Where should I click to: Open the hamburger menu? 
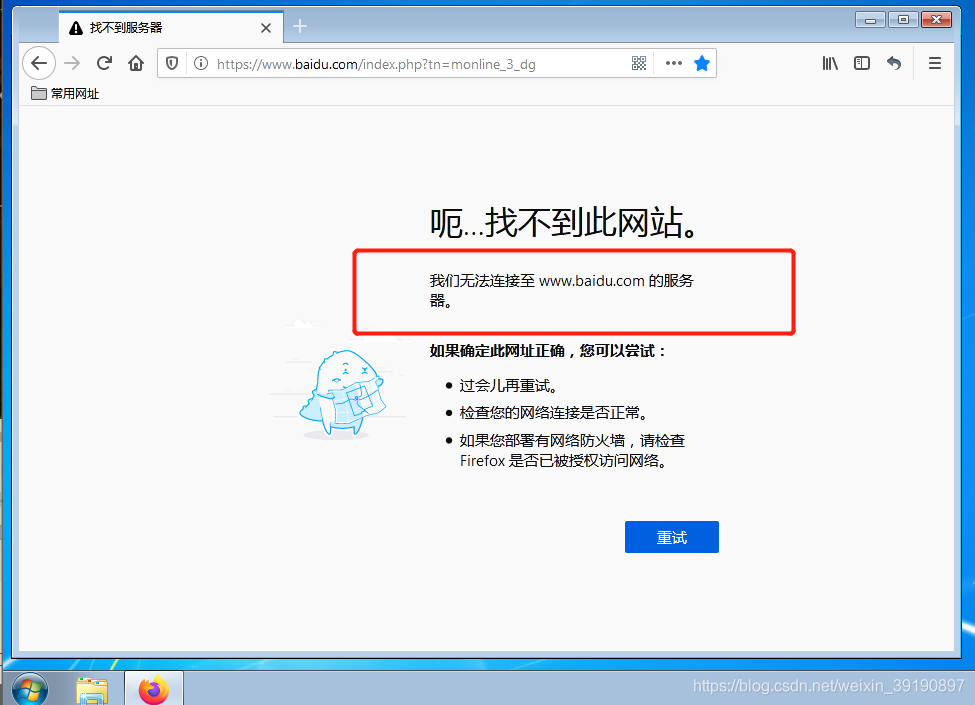934,62
